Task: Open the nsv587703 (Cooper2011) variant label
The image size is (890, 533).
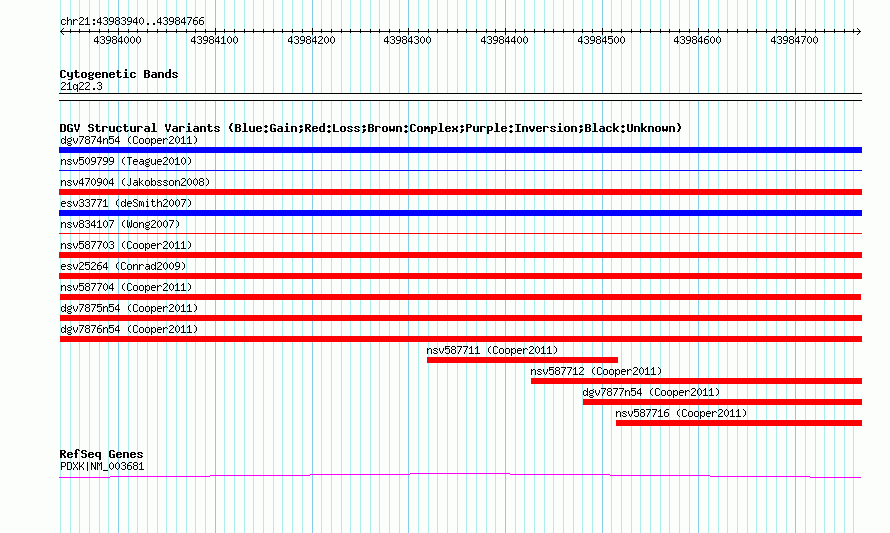Action: point(126,245)
